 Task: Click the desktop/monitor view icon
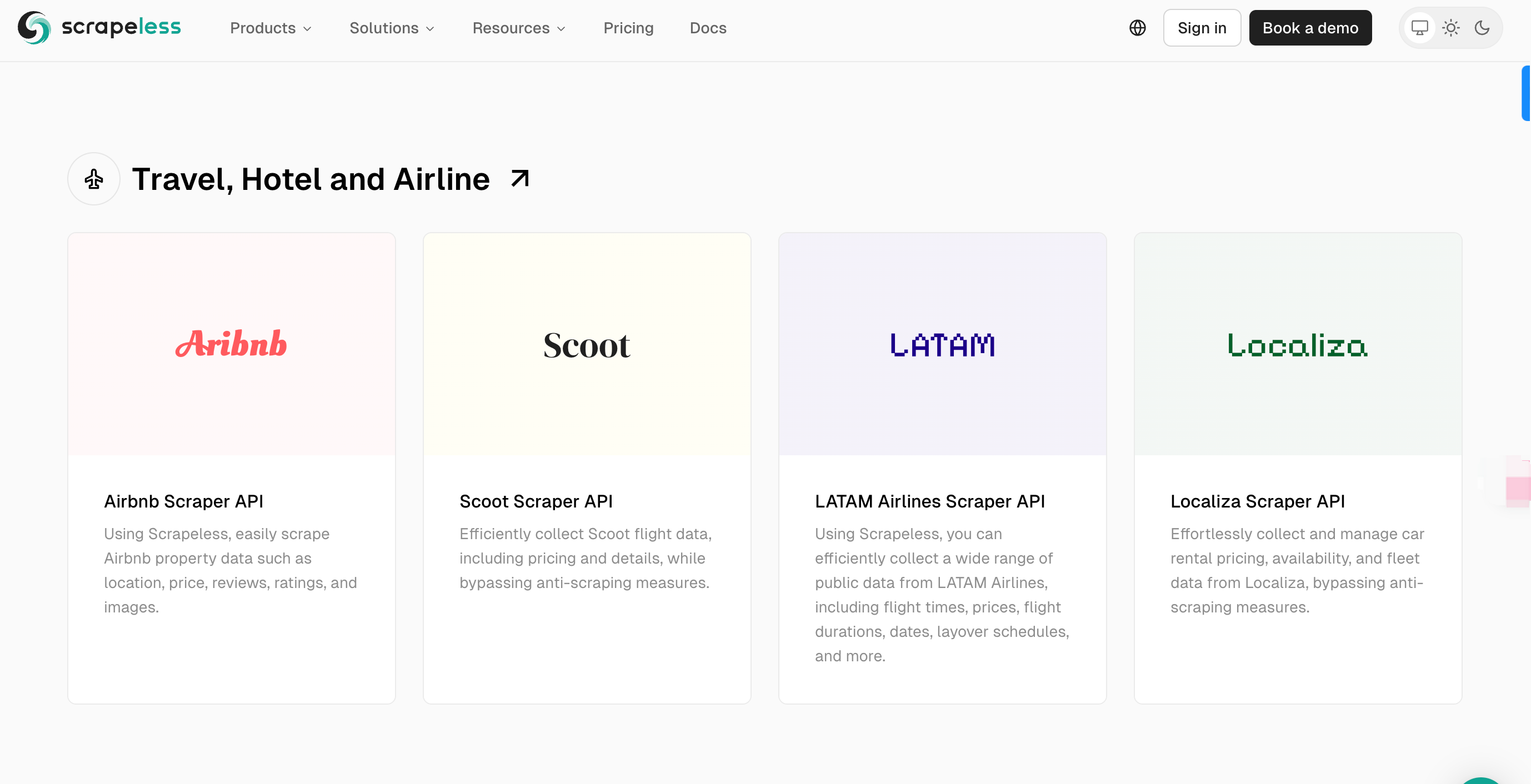1420,27
